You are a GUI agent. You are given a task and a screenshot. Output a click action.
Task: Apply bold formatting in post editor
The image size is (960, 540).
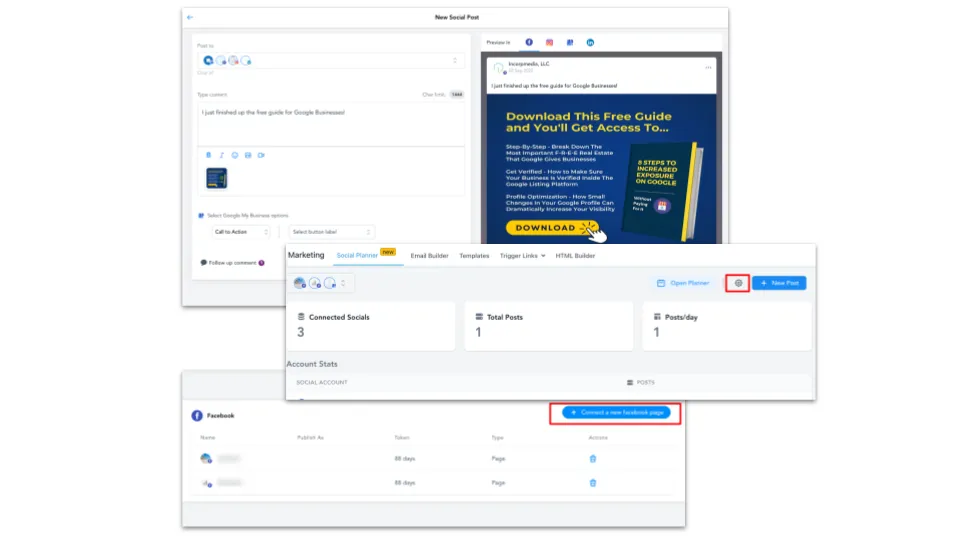pos(208,155)
